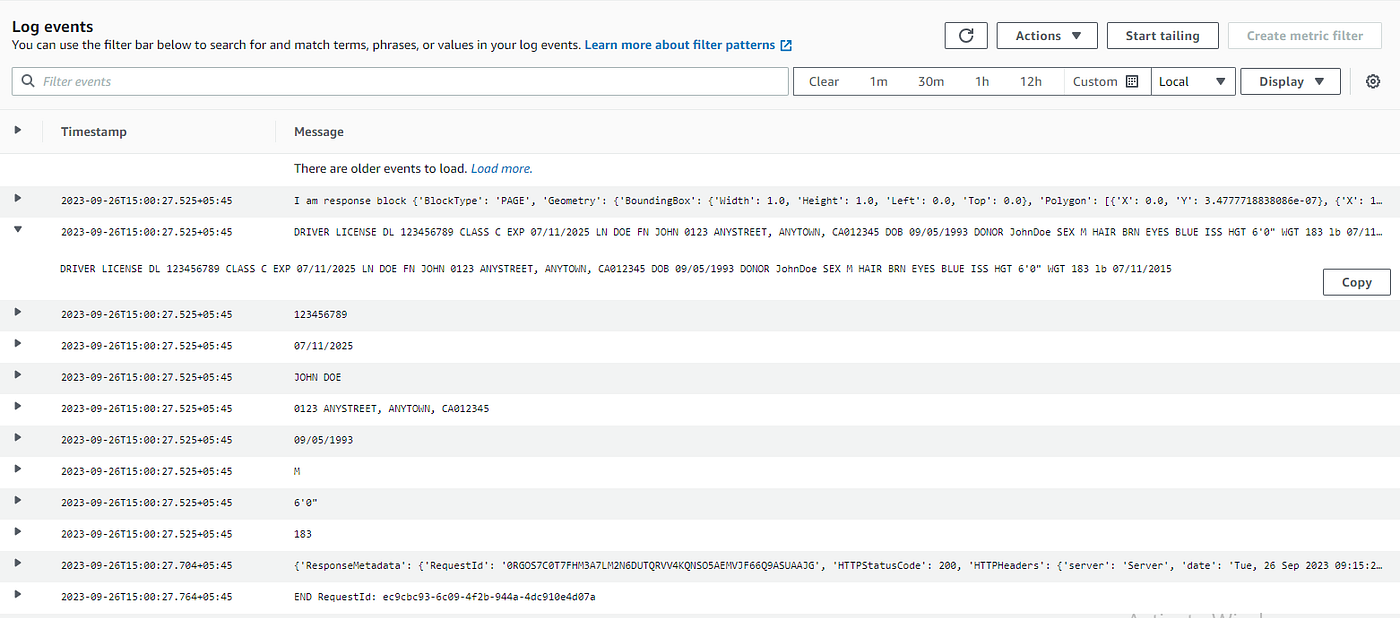The height and width of the screenshot is (618, 1400).
Task: Collapse the expanded DRIVER LICENSE log row
Action: [x=18, y=231]
